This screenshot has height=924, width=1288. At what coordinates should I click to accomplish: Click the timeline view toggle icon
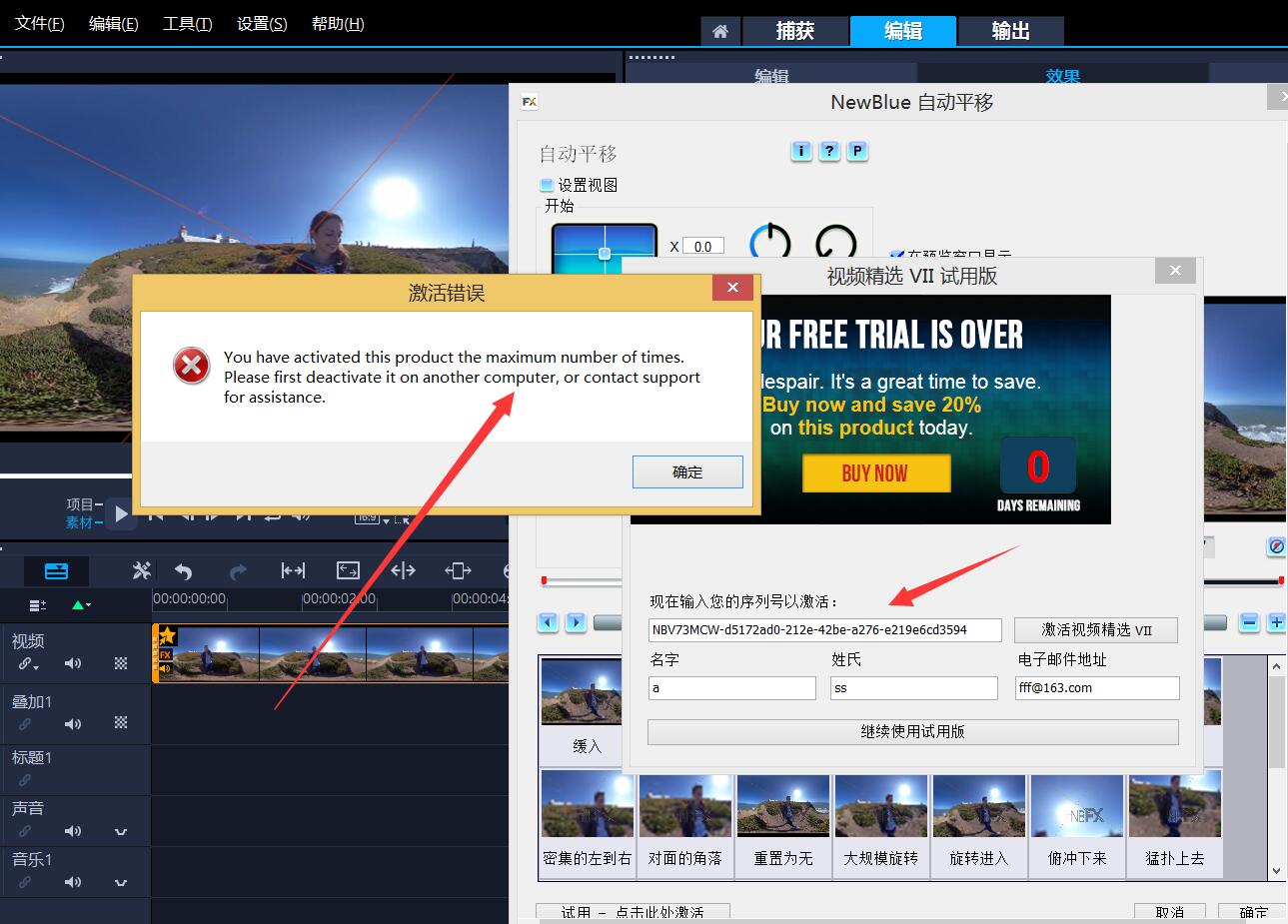point(57,571)
